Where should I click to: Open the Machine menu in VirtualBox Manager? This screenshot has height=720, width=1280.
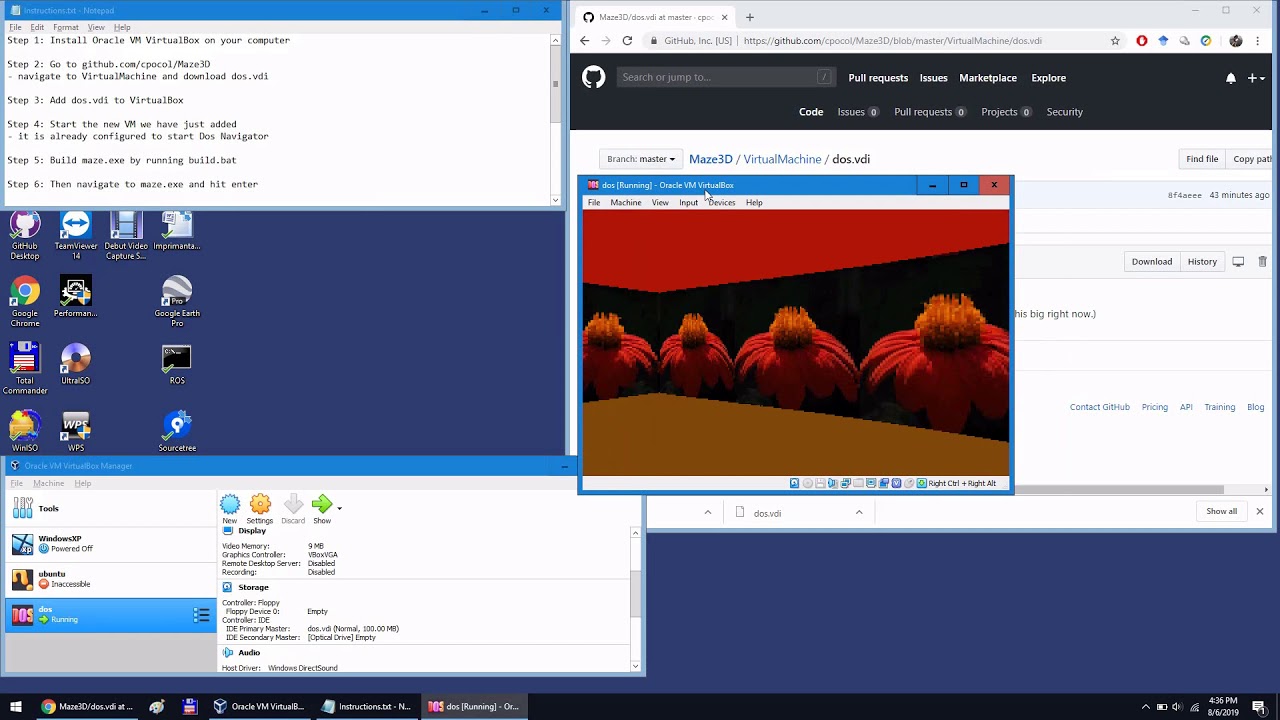(x=48, y=483)
